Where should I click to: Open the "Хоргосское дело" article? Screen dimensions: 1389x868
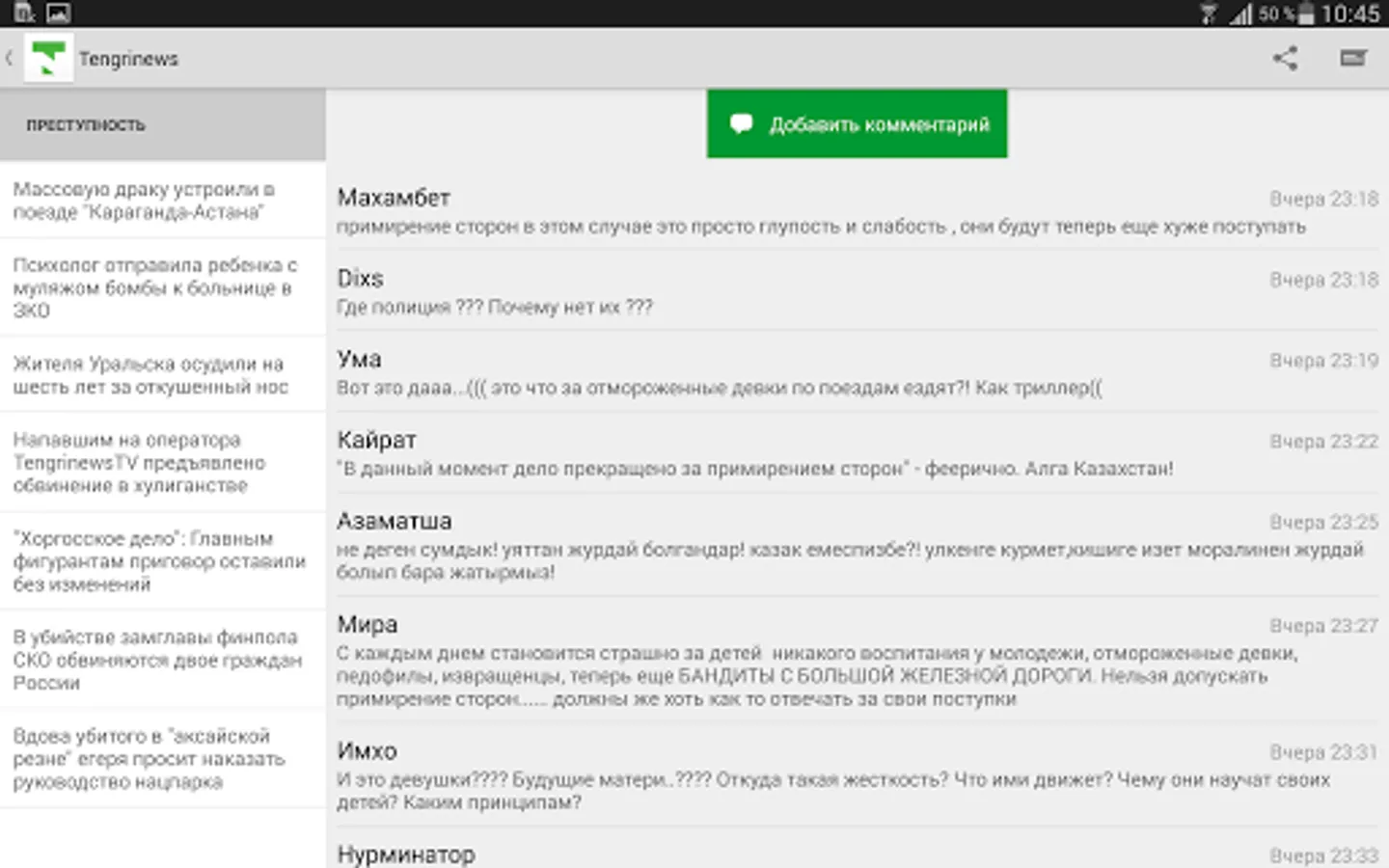[x=163, y=560]
